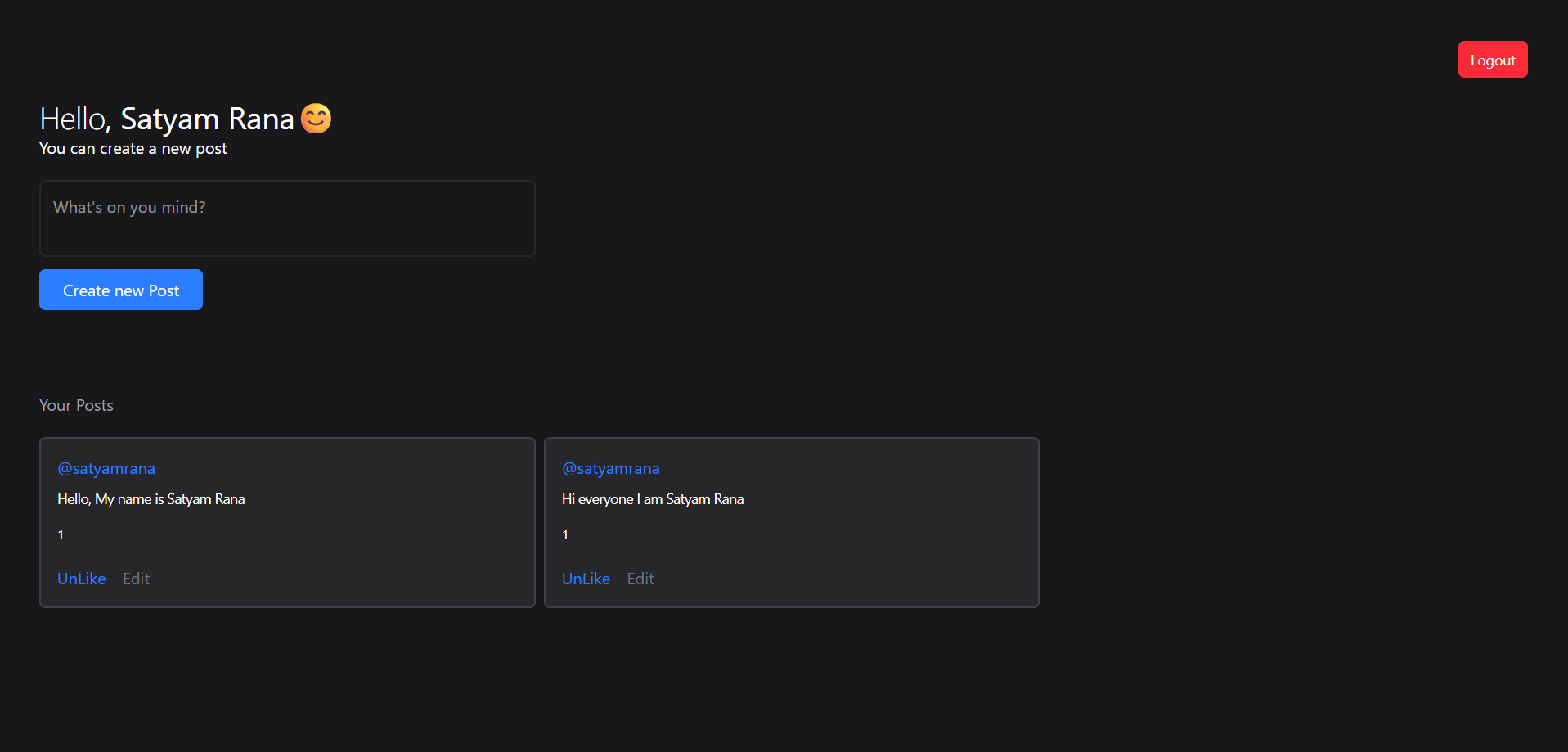Click the "Your Posts" section heading

pyautogui.click(x=76, y=406)
